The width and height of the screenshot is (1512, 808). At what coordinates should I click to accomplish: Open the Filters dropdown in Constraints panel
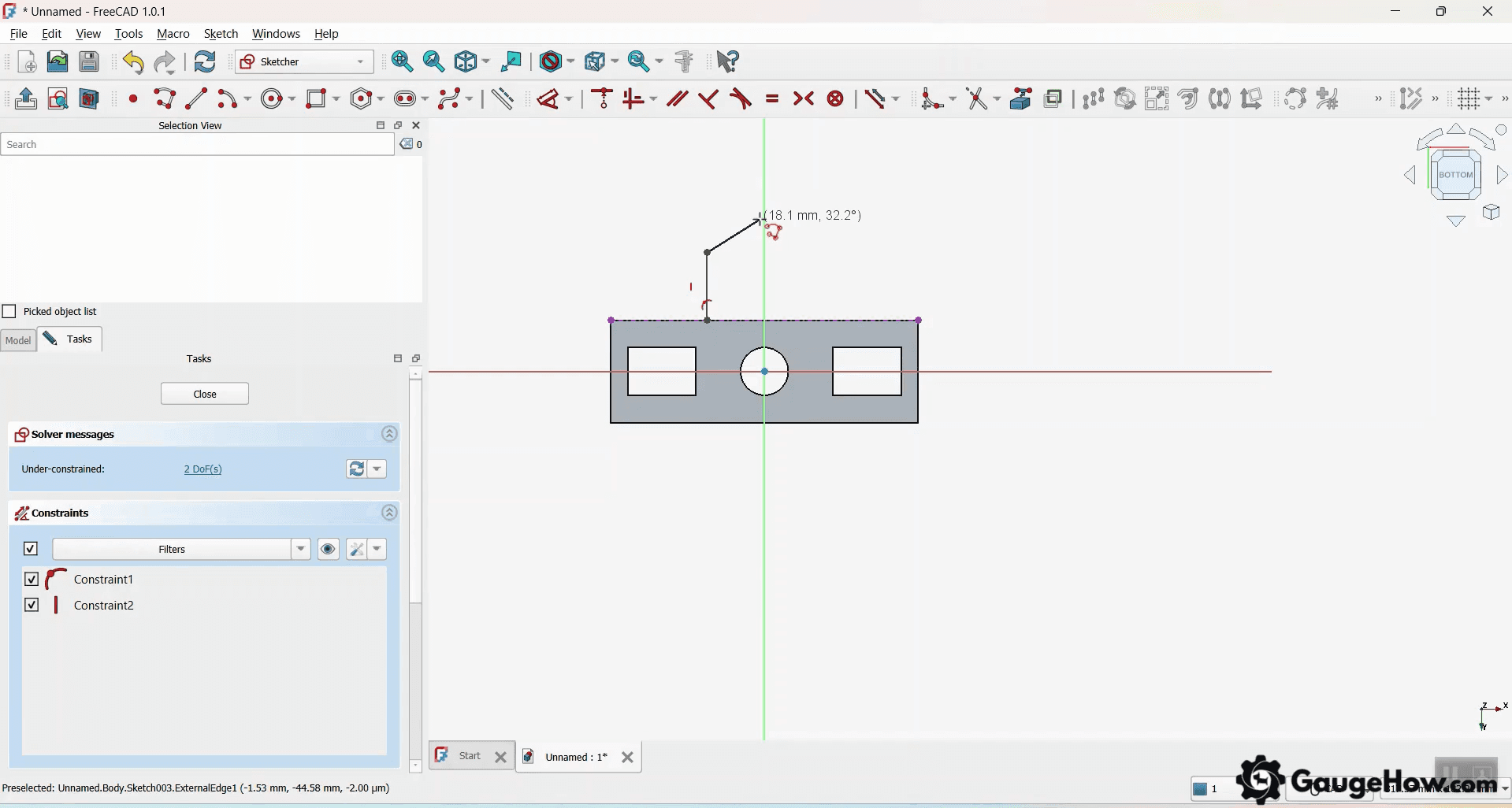coord(301,549)
